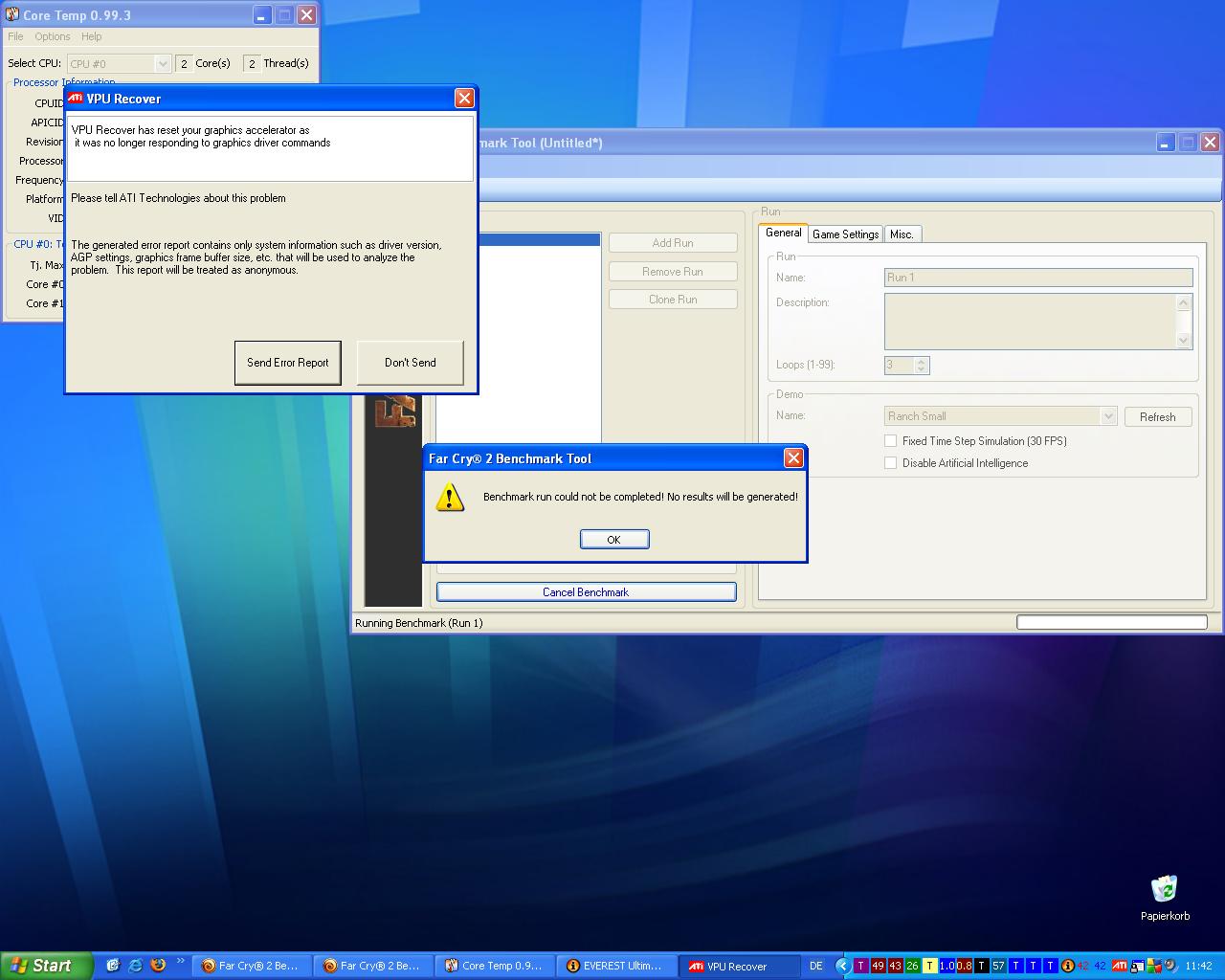Click OK in the benchmark error dialog
1225x980 pixels.
[x=614, y=540]
